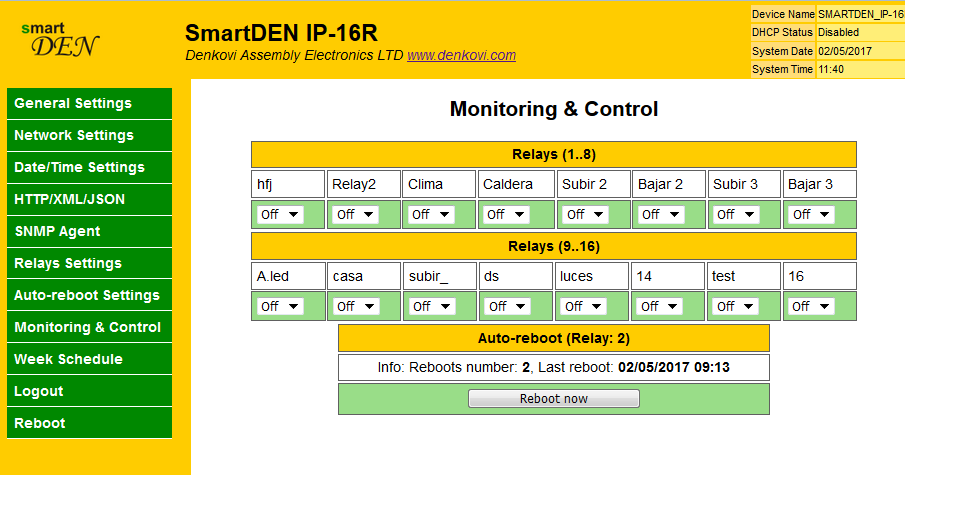The image size is (961, 512).
Task: Open Date/Time Settings
Action: (89, 167)
